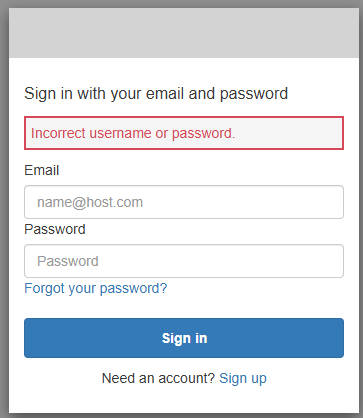
Task: Click the gray Password placeholder text
Action: pos(68,261)
